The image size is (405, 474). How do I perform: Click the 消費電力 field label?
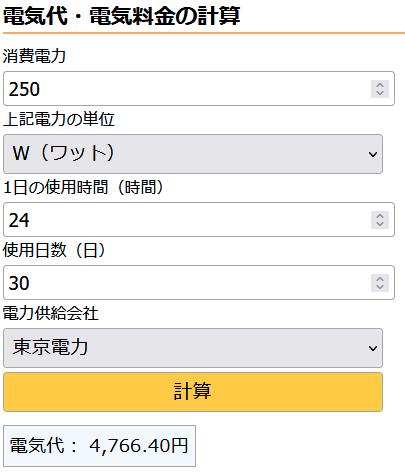pyautogui.click(x=34, y=56)
